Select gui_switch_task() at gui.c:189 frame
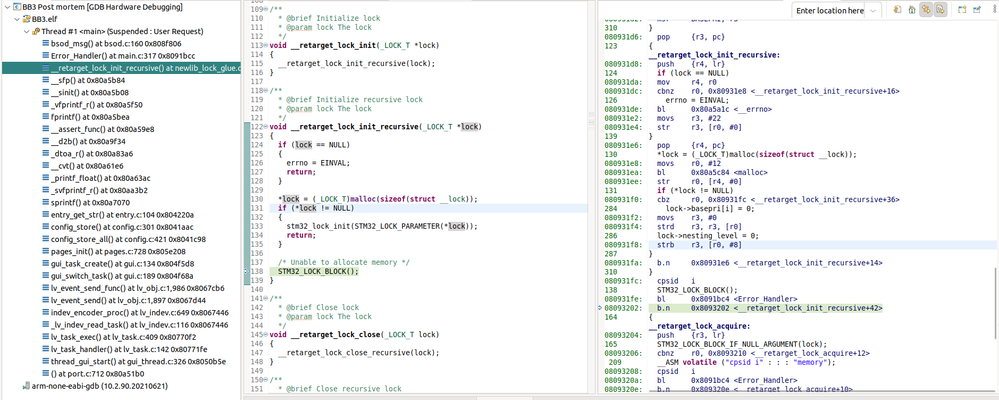The image size is (999, 400). pos(122,276)
